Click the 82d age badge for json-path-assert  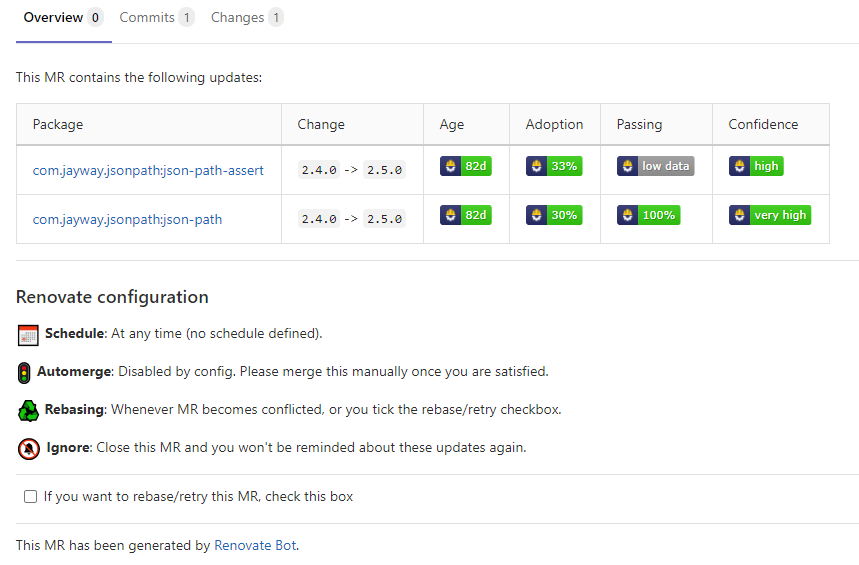(x=466, y=166)
